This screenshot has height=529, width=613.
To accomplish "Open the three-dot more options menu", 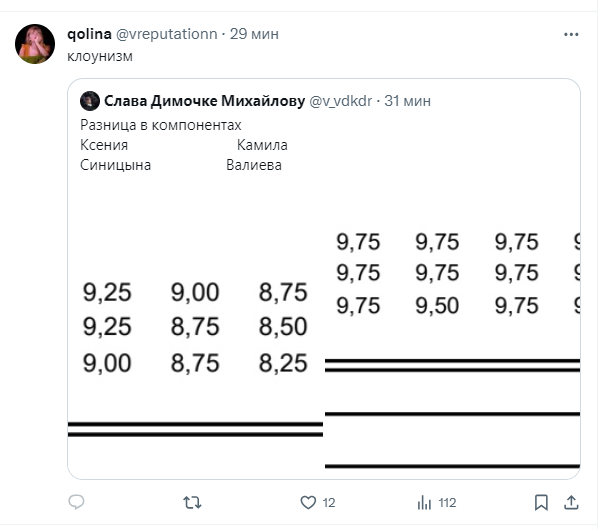I will (571, 34).
